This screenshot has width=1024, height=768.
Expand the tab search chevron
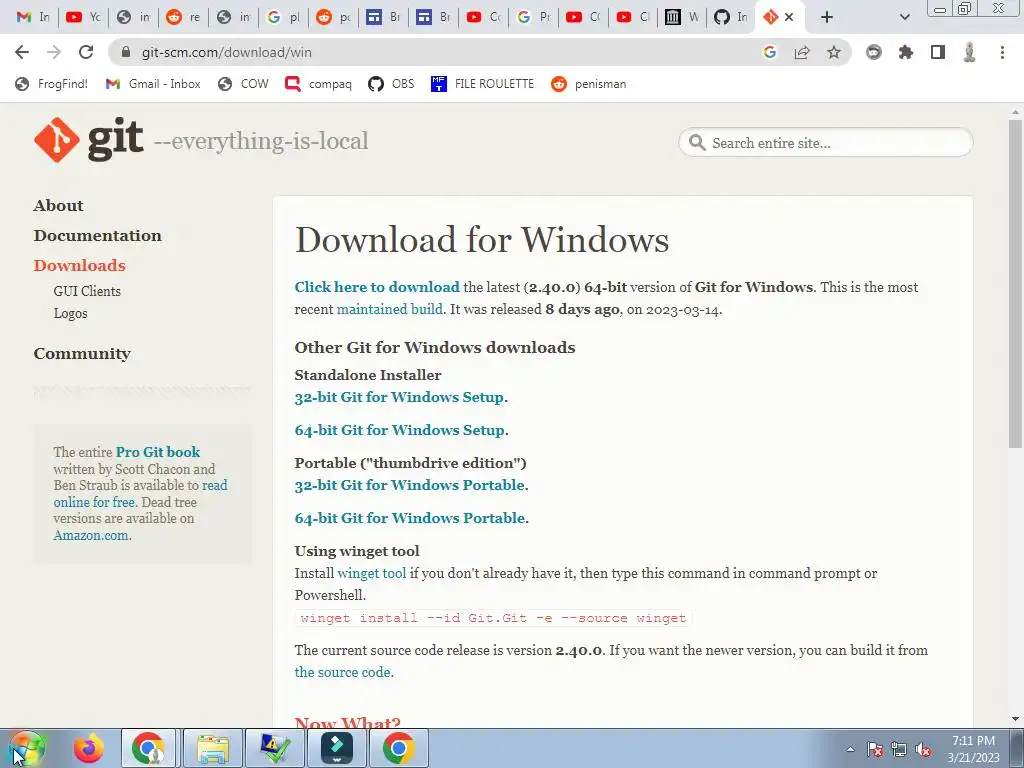click(x=904, y=17)
